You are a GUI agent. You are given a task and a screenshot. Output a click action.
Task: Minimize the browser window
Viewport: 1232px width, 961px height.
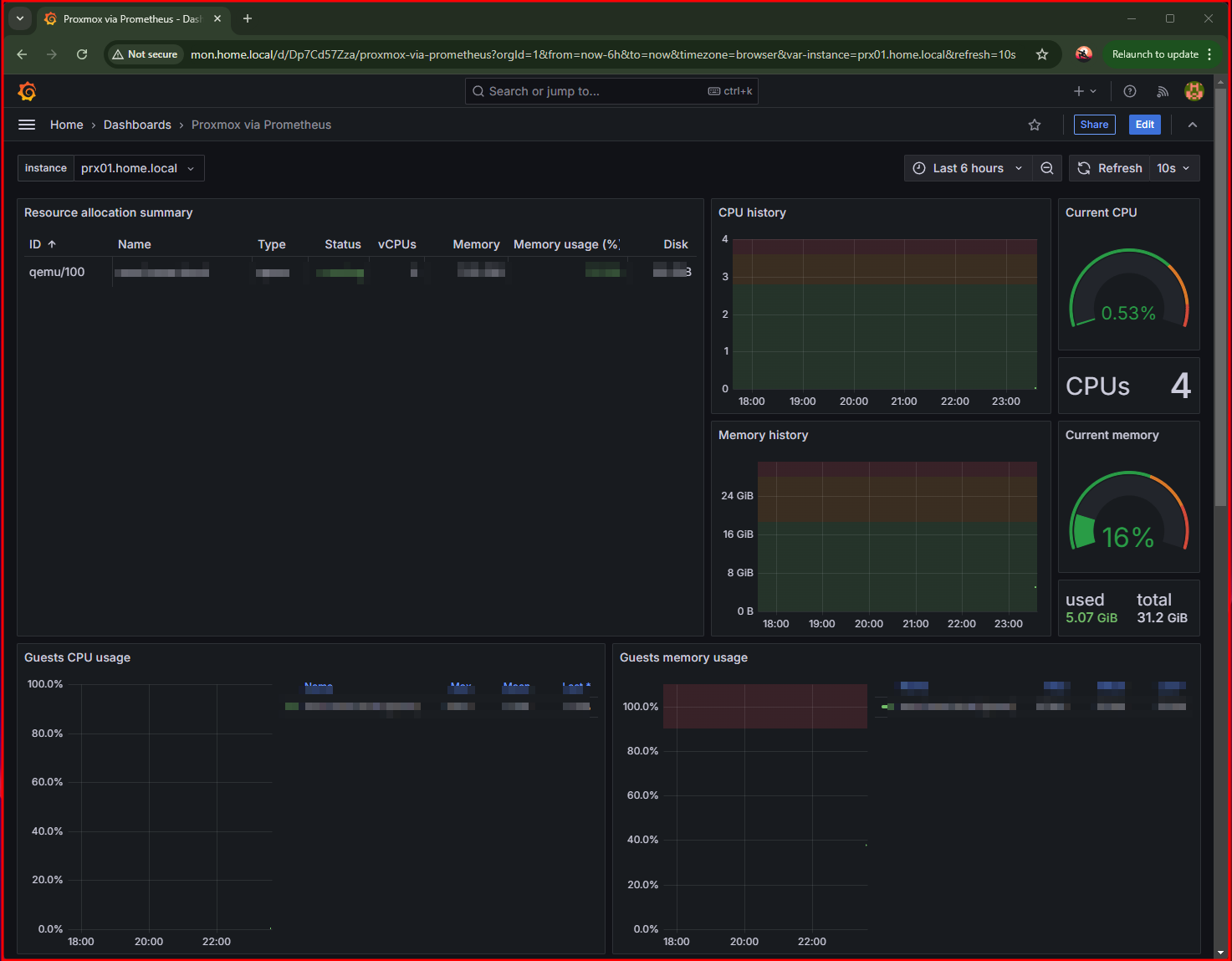pyautogui.click(x=1132, y=18)
